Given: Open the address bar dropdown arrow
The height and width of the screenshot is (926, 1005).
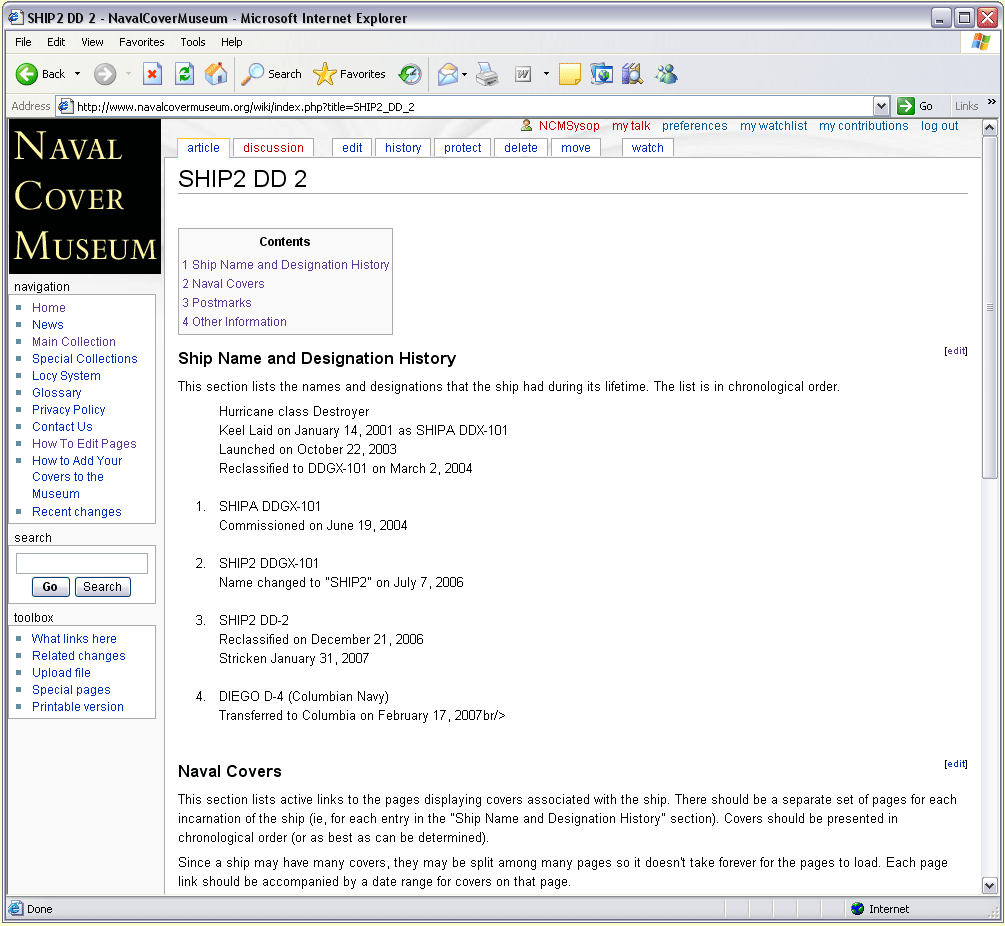Looking at the screenshot, I should 881,106.
